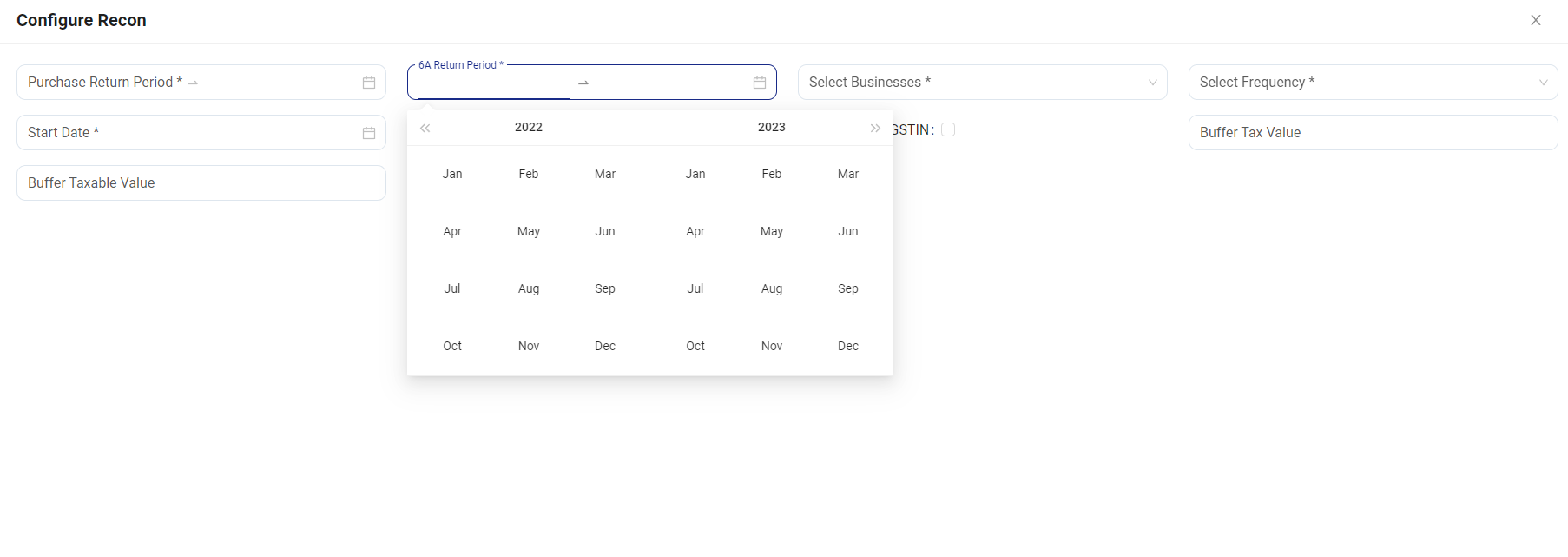Select Jan in the 2022 month panel

[x=452, y=174]
